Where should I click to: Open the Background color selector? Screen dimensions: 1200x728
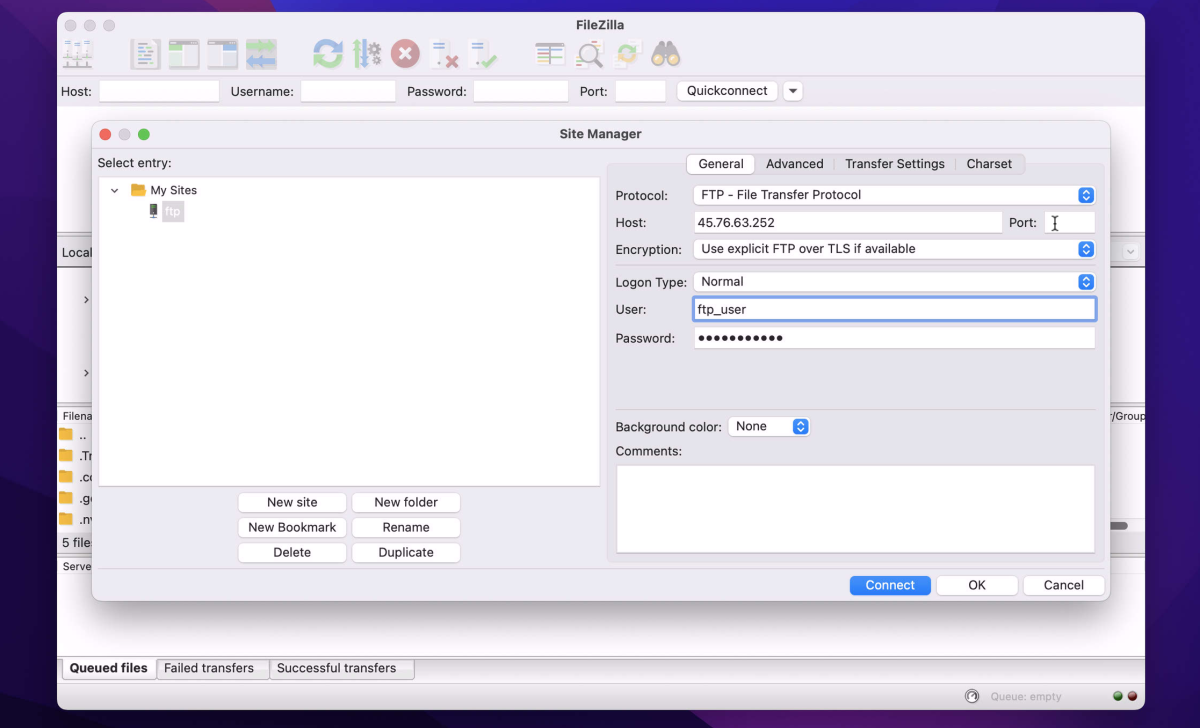click(x=768, y=426)
